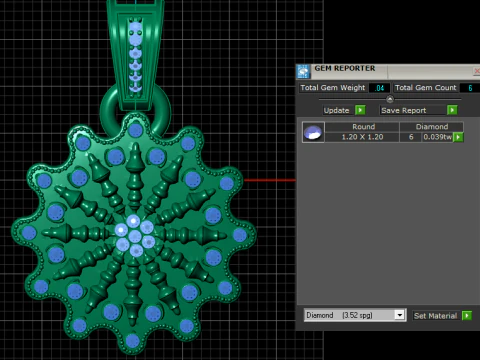Screen dimensions: 480x360
Task: Click the Gem Reporter panel logo icon
Action: pos(303,71)
